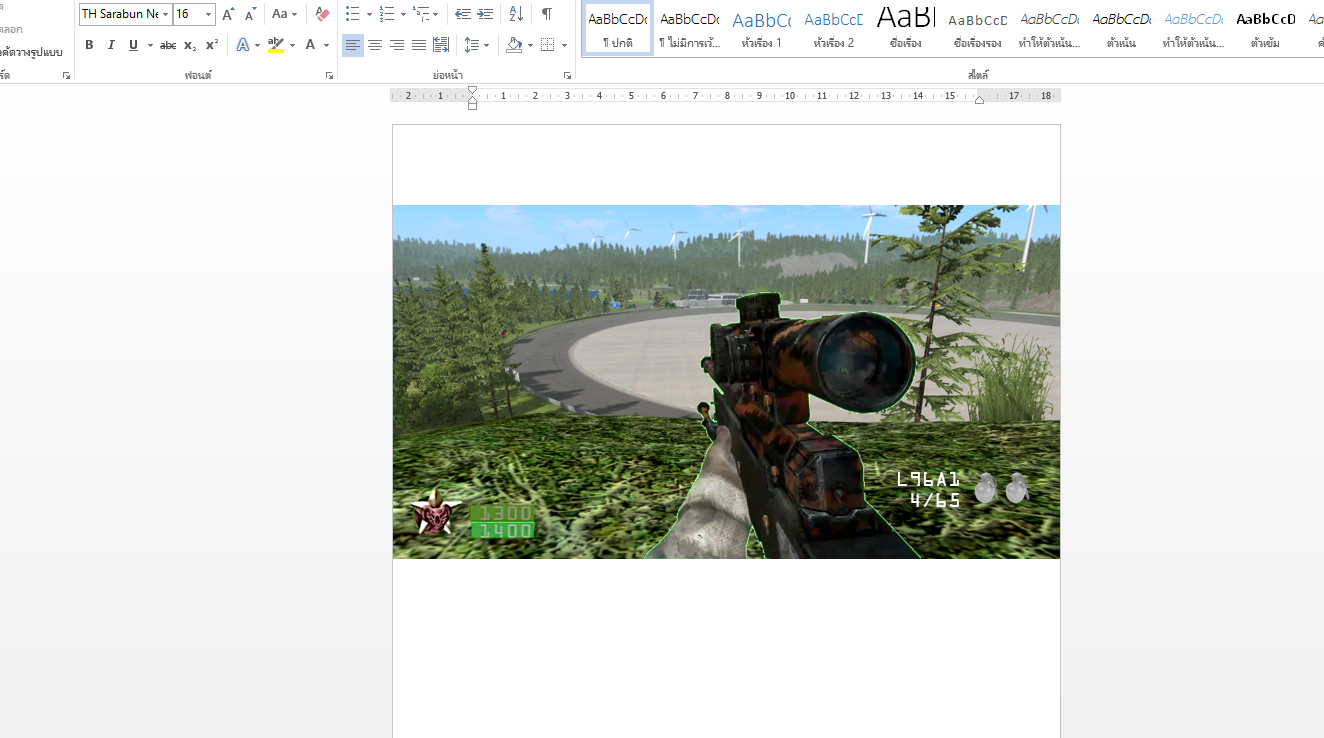Apply borders to the selection
Image resolution: width=1324 pixels, height=738 pixels.
pyautogui.click(x=547, y=45)
